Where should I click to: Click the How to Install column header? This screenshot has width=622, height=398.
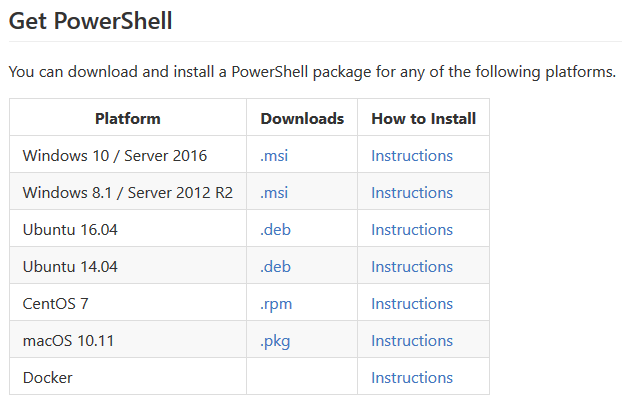tap(423, 119)
